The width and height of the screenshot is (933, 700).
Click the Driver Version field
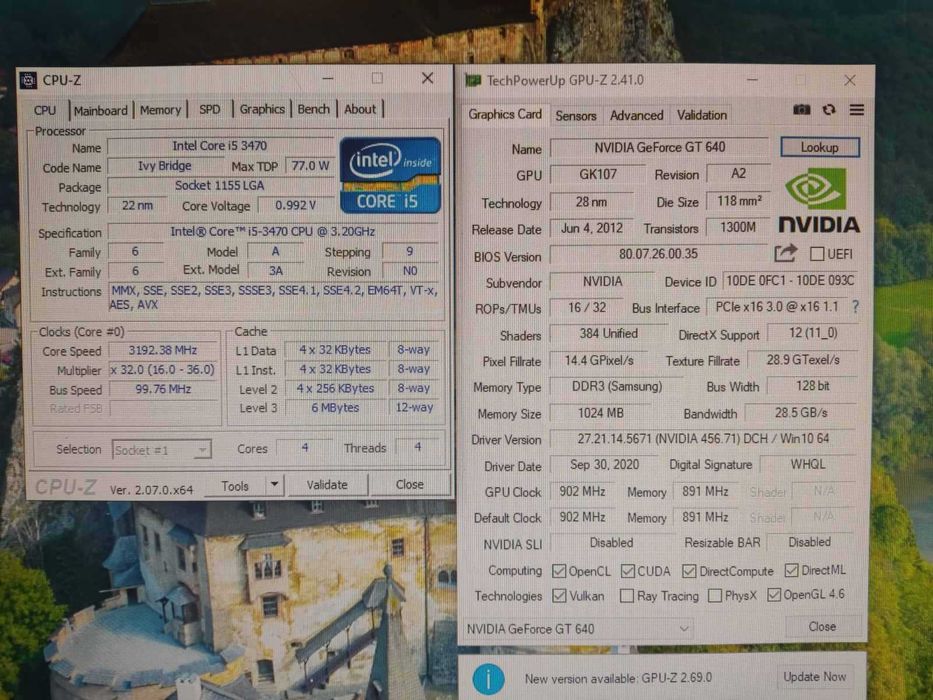tap(703, 439)
